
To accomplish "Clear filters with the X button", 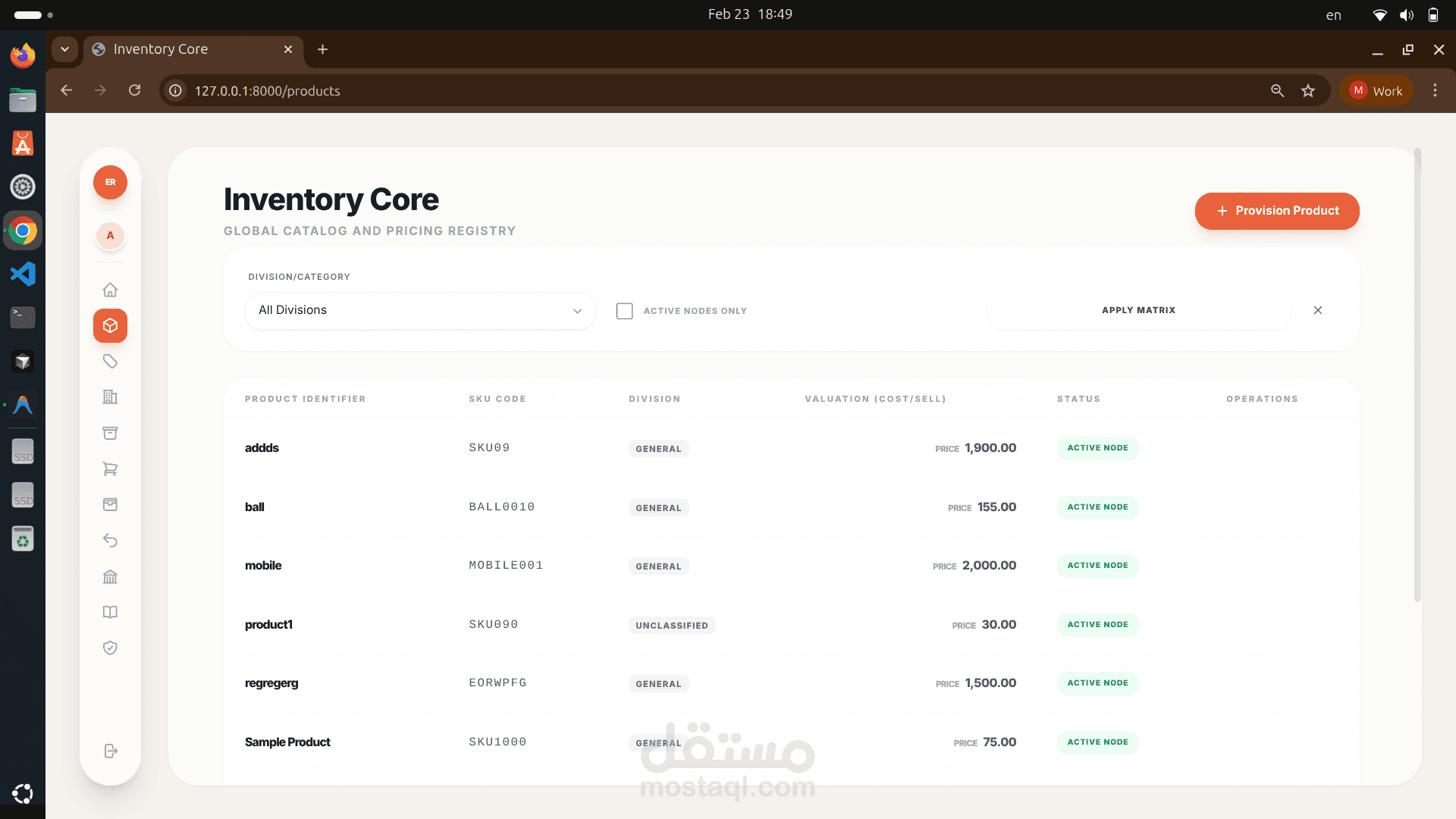I will tap(1317, 310).
